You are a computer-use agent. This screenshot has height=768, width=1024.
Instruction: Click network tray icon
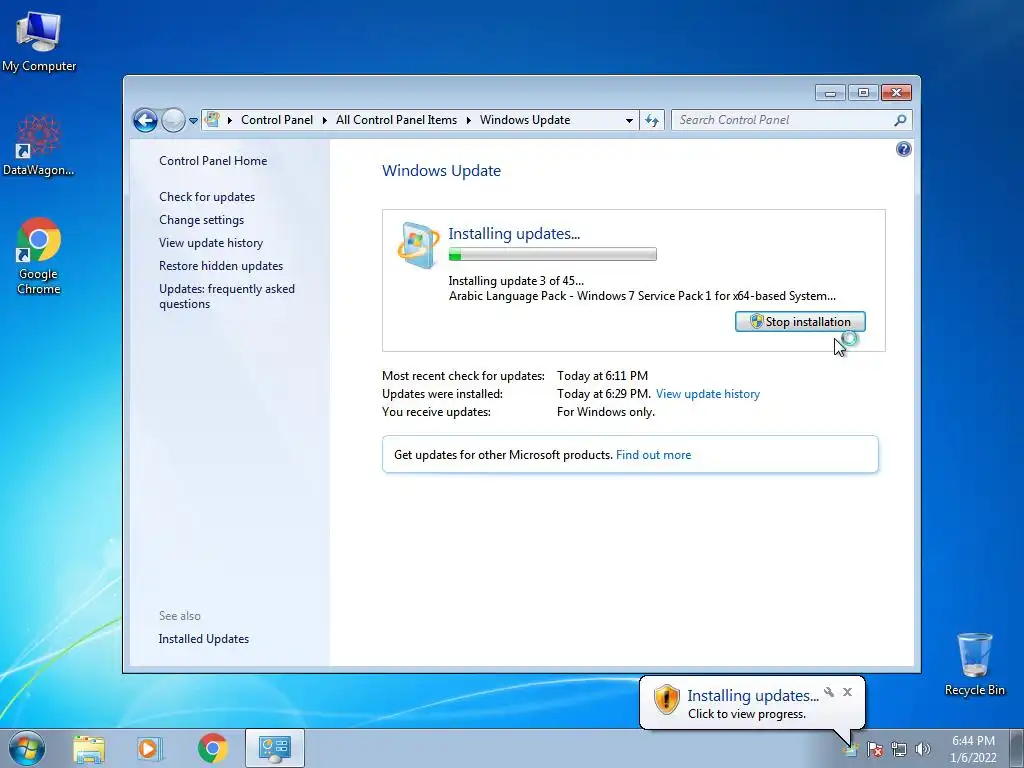899,749
